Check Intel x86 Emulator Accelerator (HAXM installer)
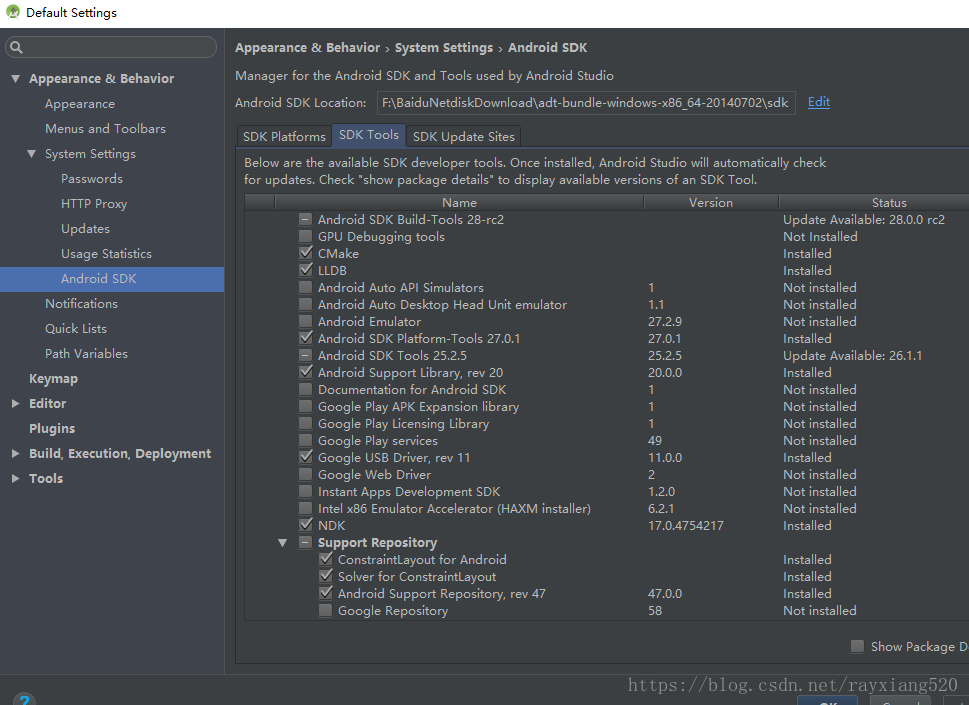 (305, 508)
